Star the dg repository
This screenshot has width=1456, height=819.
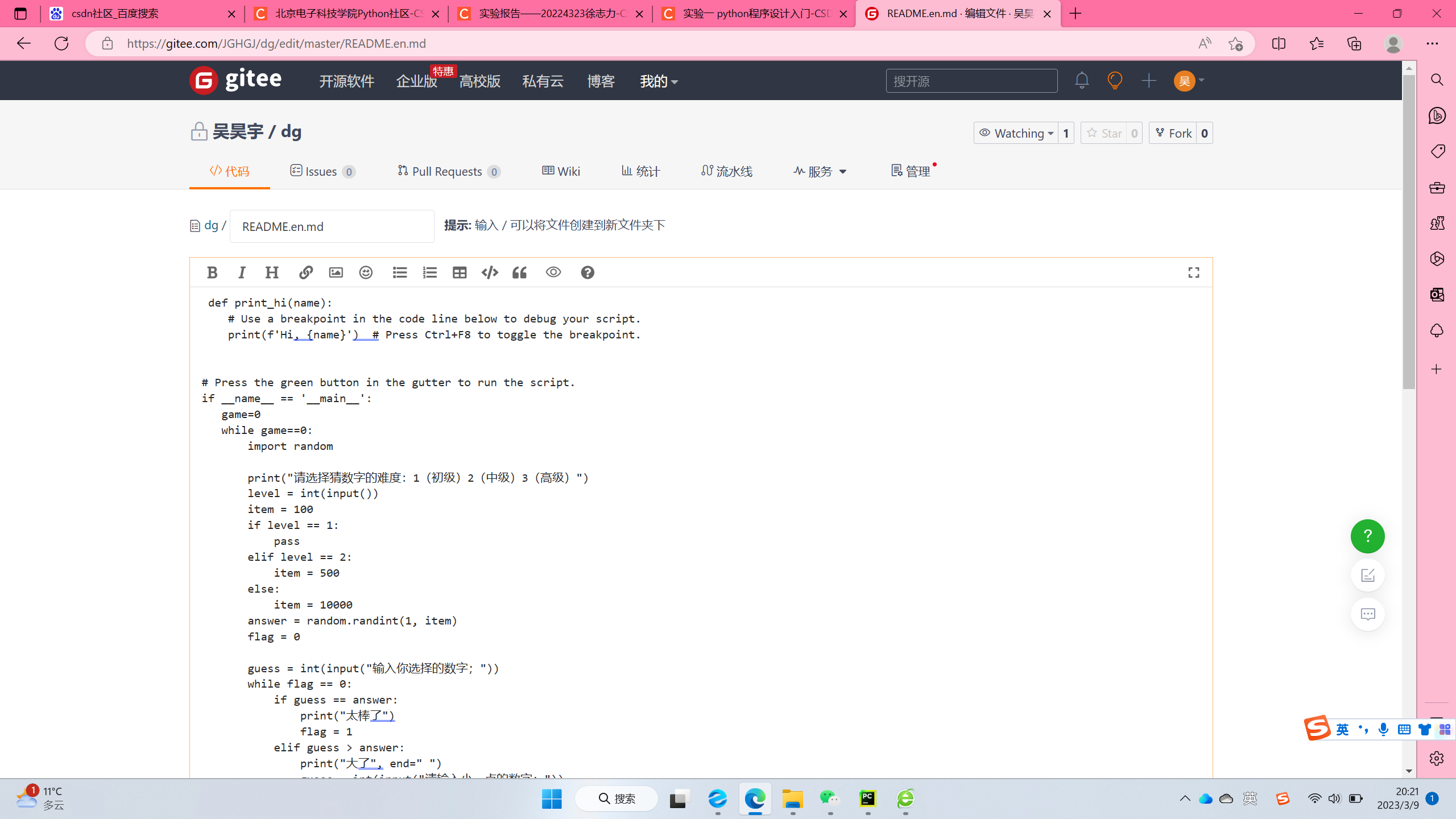pyautogui.click(x=1104, y=133)
